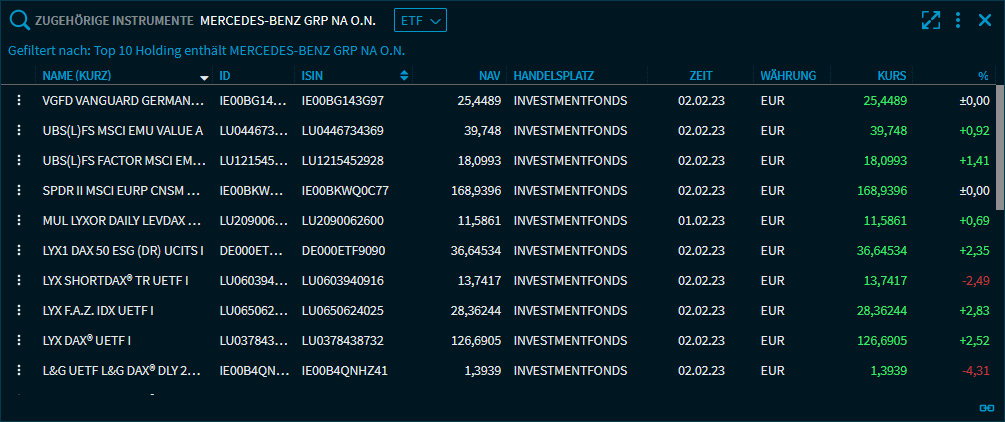The image size is (1005, 422).
Task: Click the Mercedes-Benz GRP NA O.N. search field
Action: [x=290, y=20]
